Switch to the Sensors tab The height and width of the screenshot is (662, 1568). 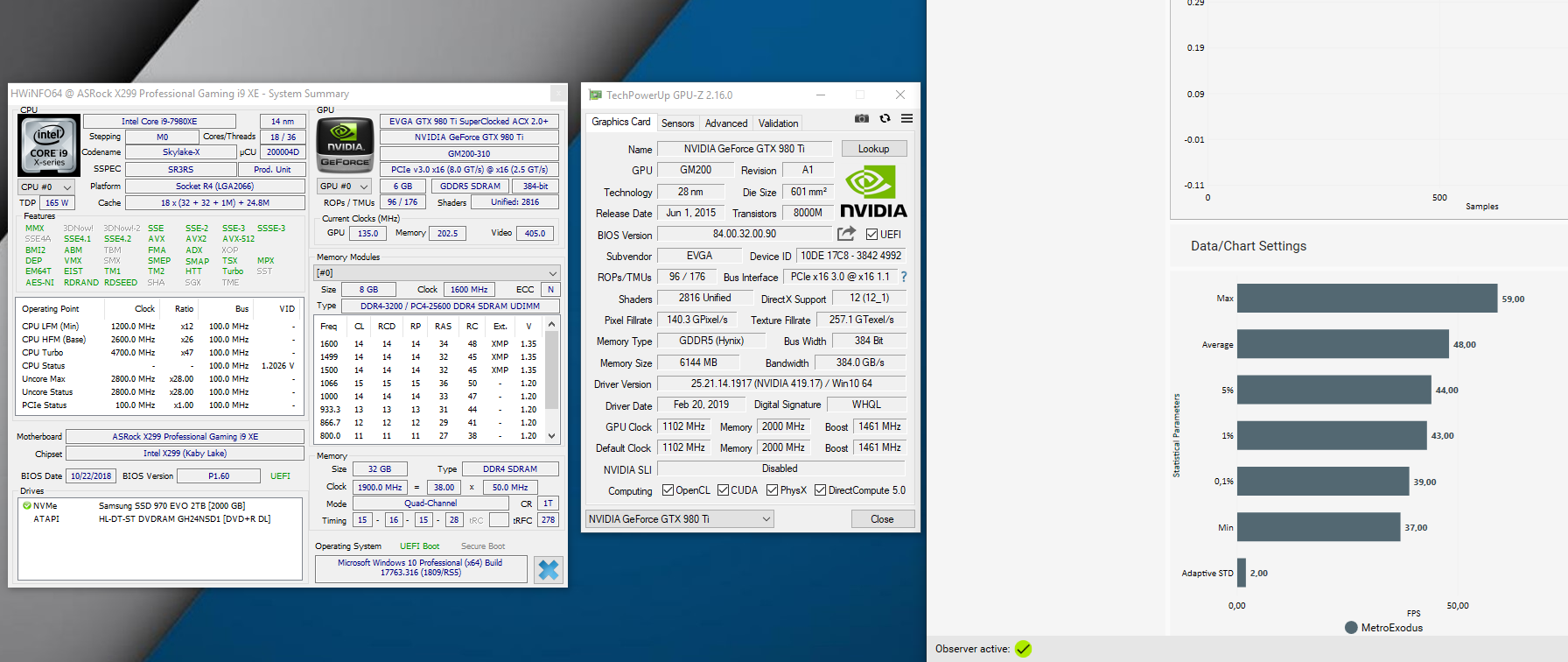click(677, 123)
